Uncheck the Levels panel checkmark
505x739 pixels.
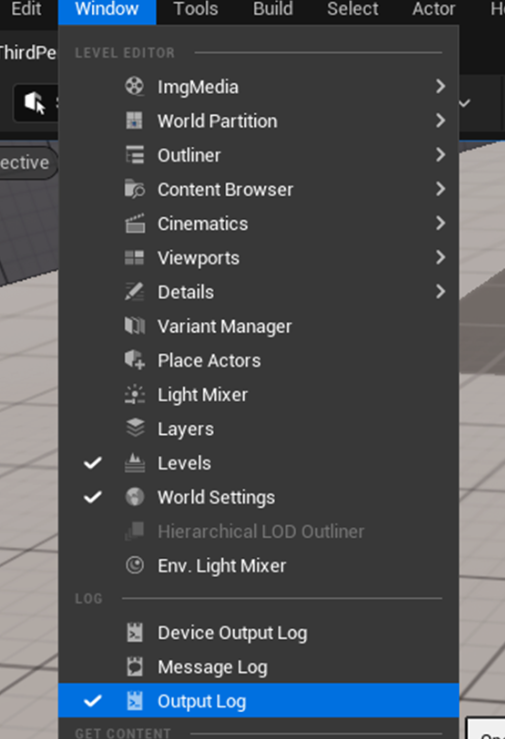[x=93, y=463]
